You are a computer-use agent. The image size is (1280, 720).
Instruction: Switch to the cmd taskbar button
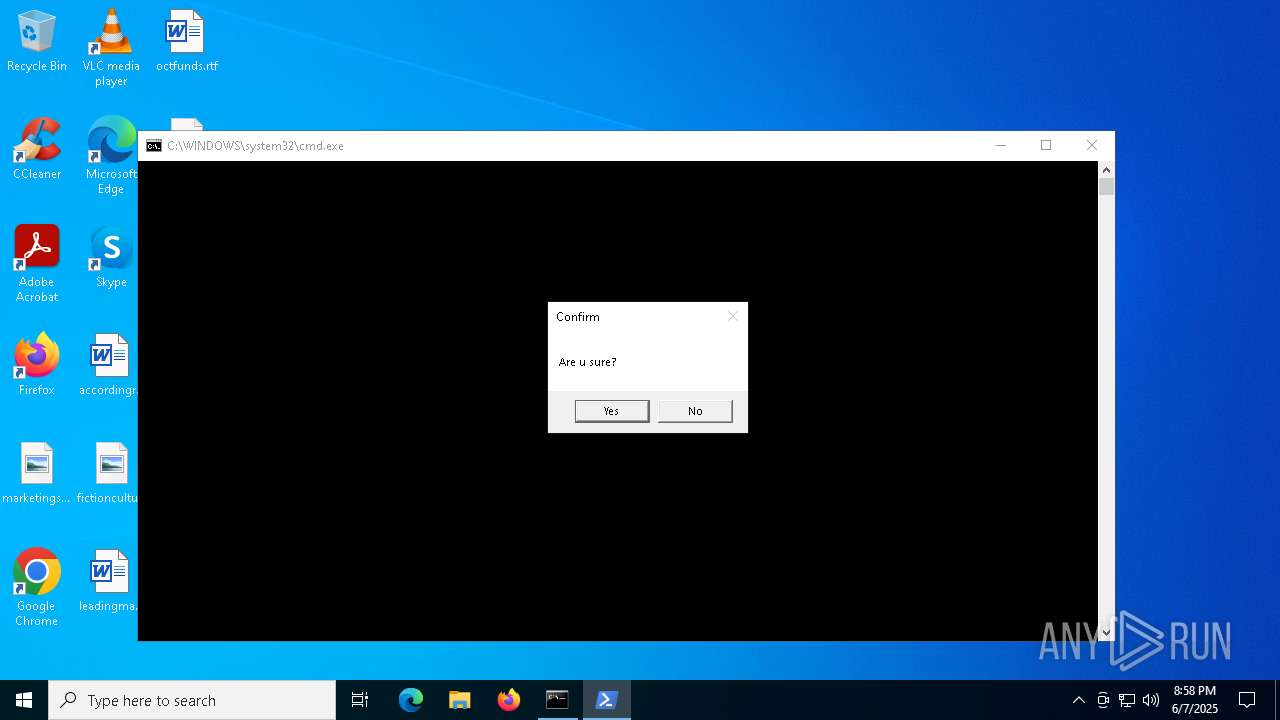click(557, 700)
